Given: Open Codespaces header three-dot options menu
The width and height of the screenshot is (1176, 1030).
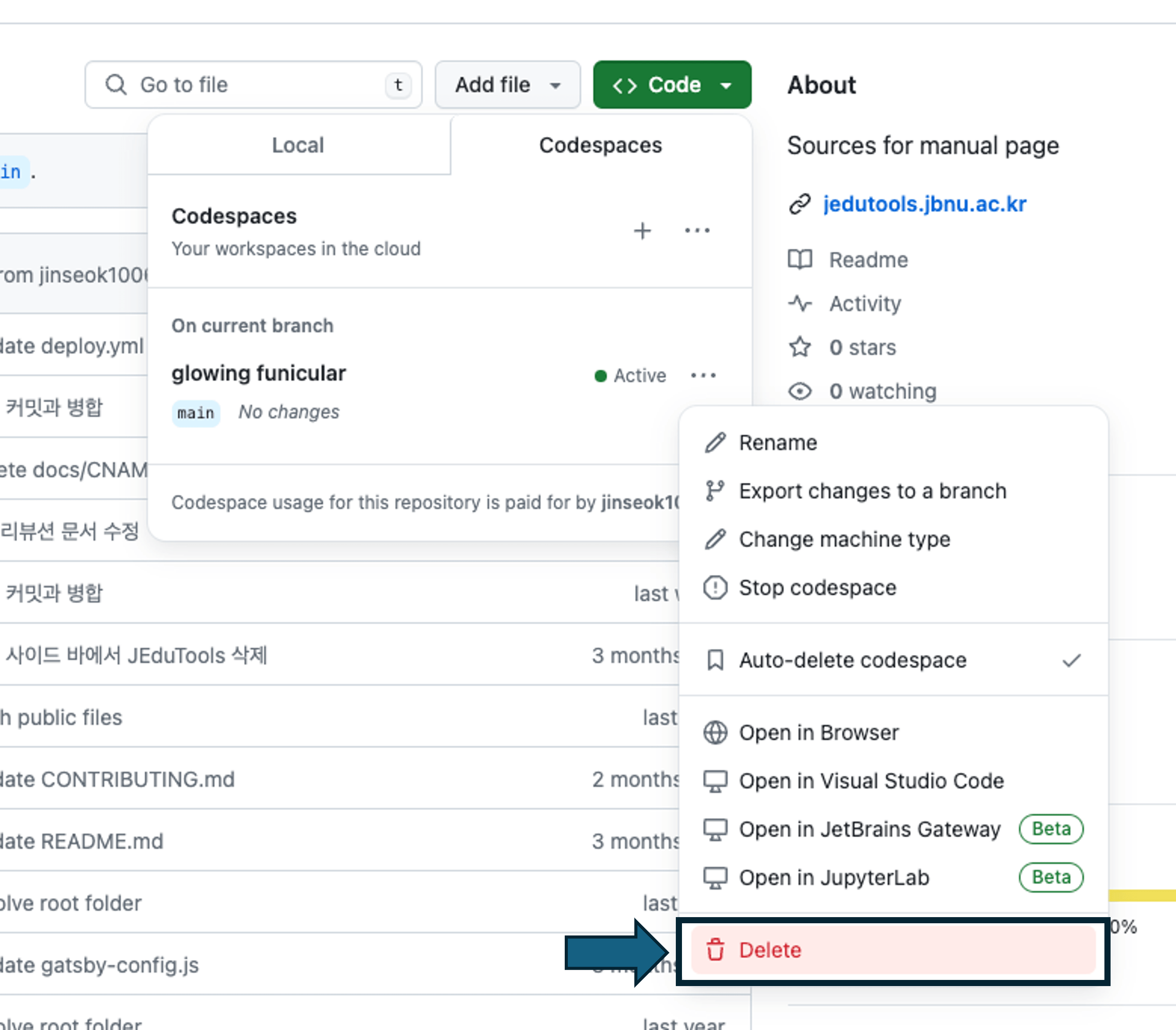Looking at the screenshot, I should pos(697,231).
